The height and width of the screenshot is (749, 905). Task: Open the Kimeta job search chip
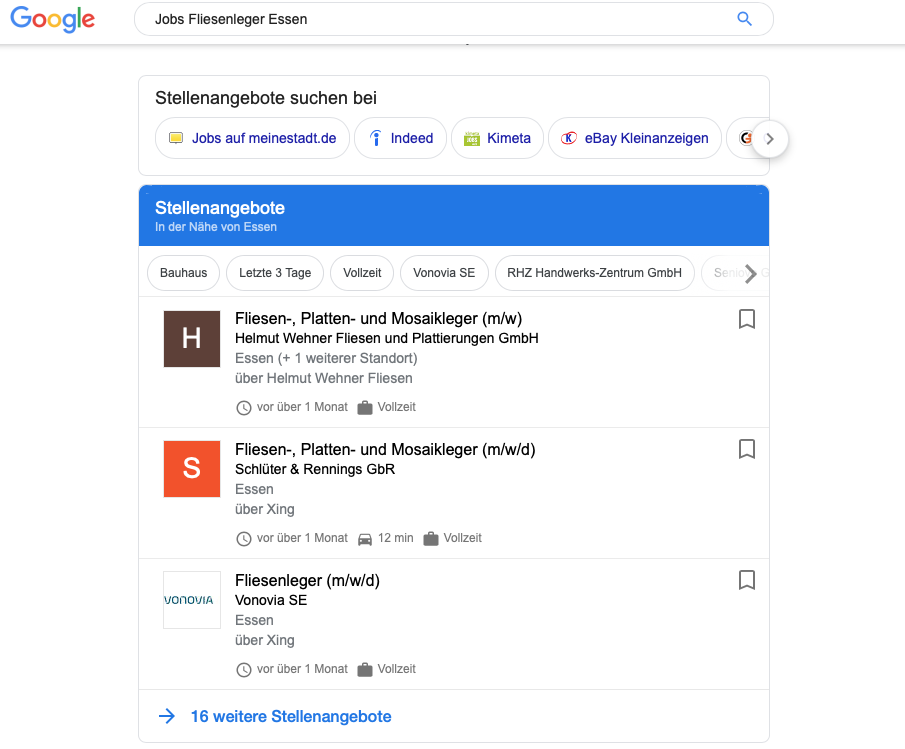pyautogui.click(x=498, y=138)
